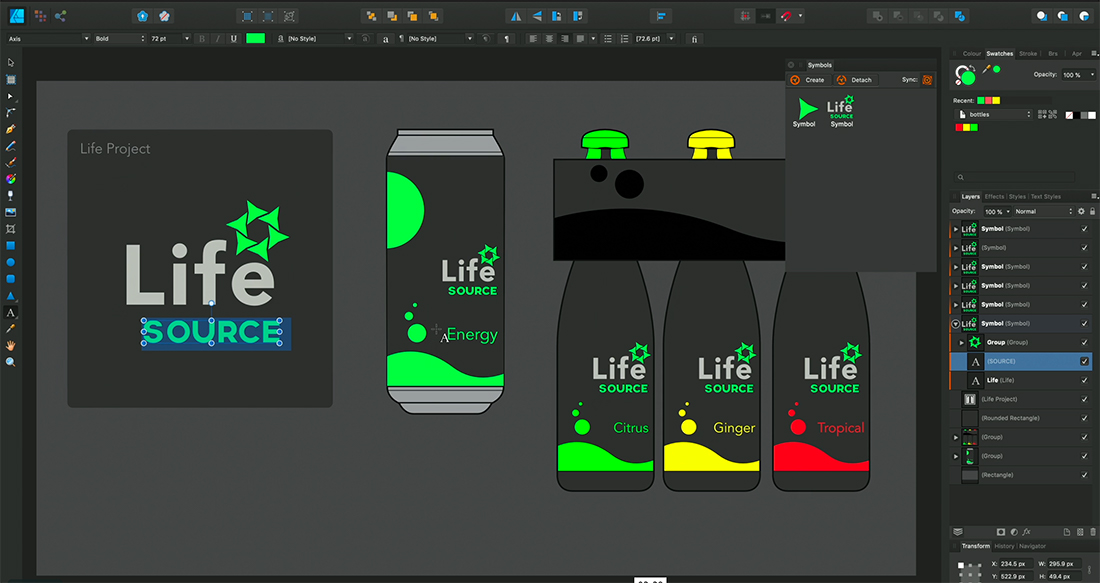Click the red swatch in the Recent colors

pyautogui.click(x=988, y=100)
